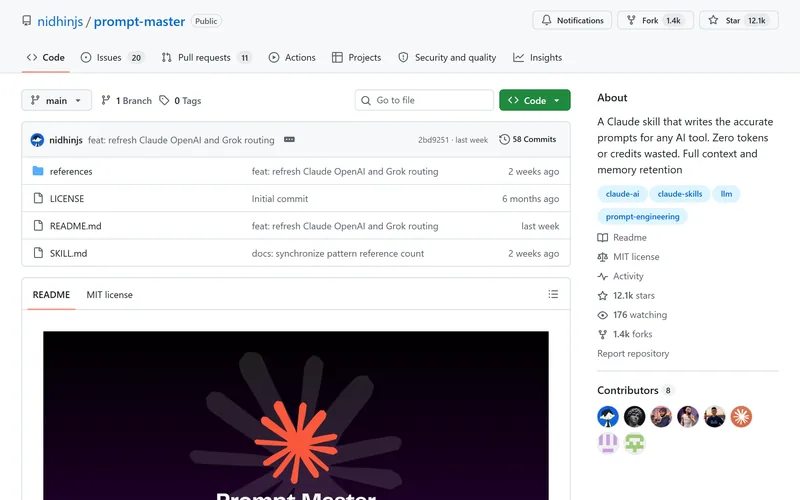Open the green pixel contributor avatar
Viewport: 800px width, 500px height.
click(x=635, y=443)
